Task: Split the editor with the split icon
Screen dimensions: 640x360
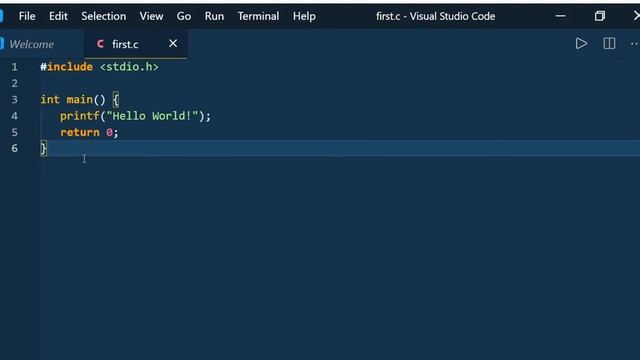Action: 609,44
